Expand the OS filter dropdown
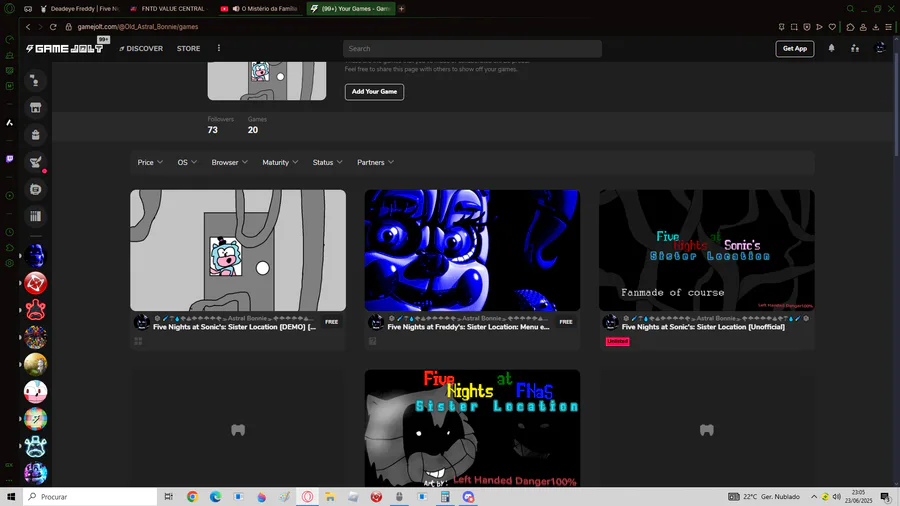The image size is (900, 506). pyautogui.click(x=187, y=162)
